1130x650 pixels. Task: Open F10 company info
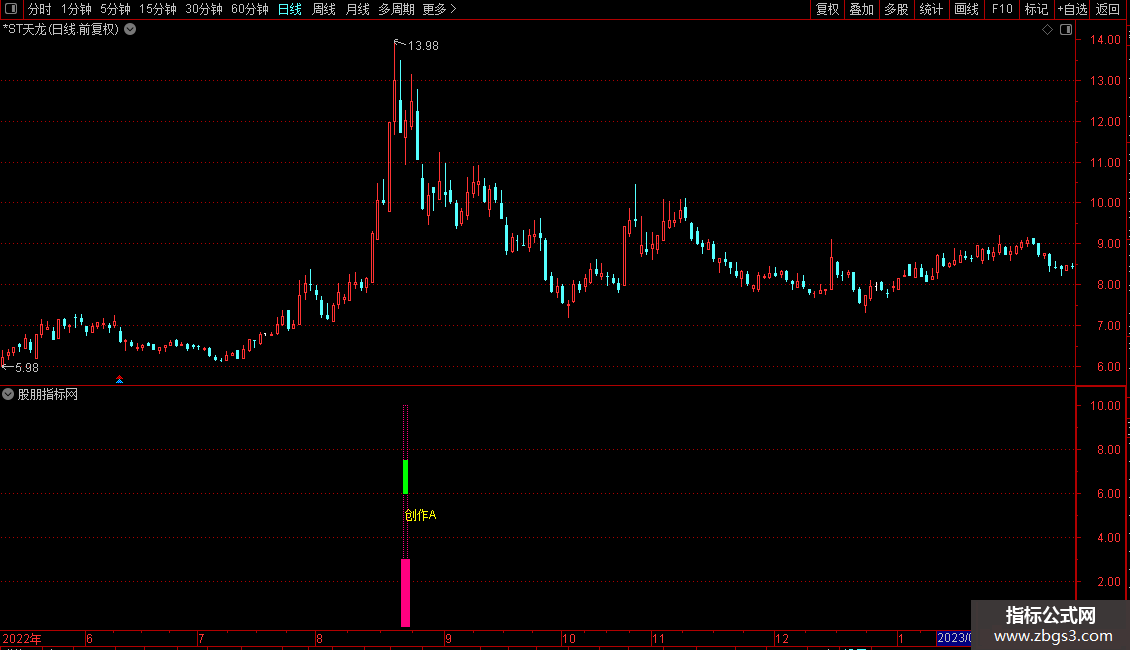[1002, 9]
